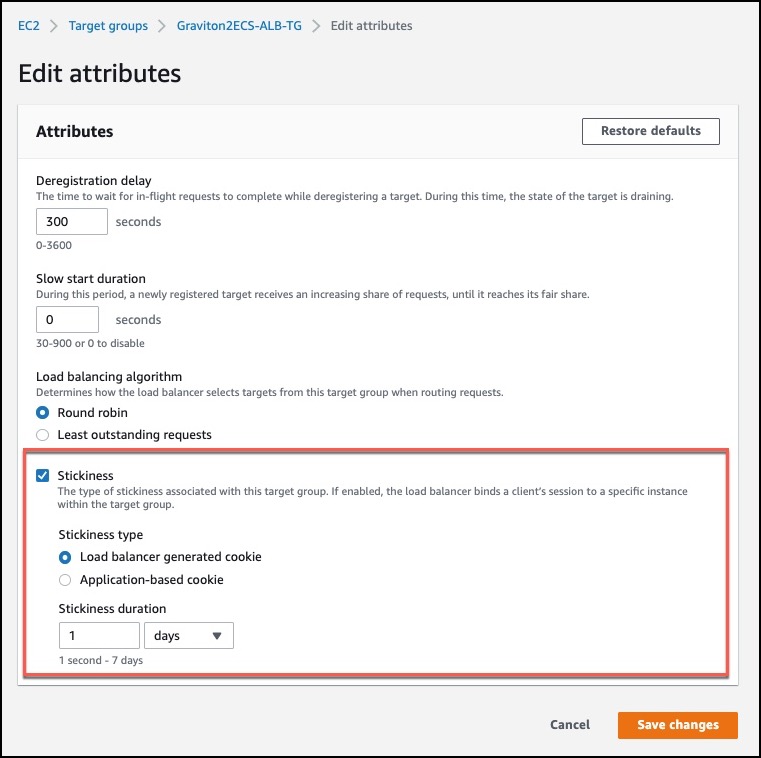761x758 pixels.
Task: Click the chevron after EC2 breadcrumb
Action: coord(54,26)
